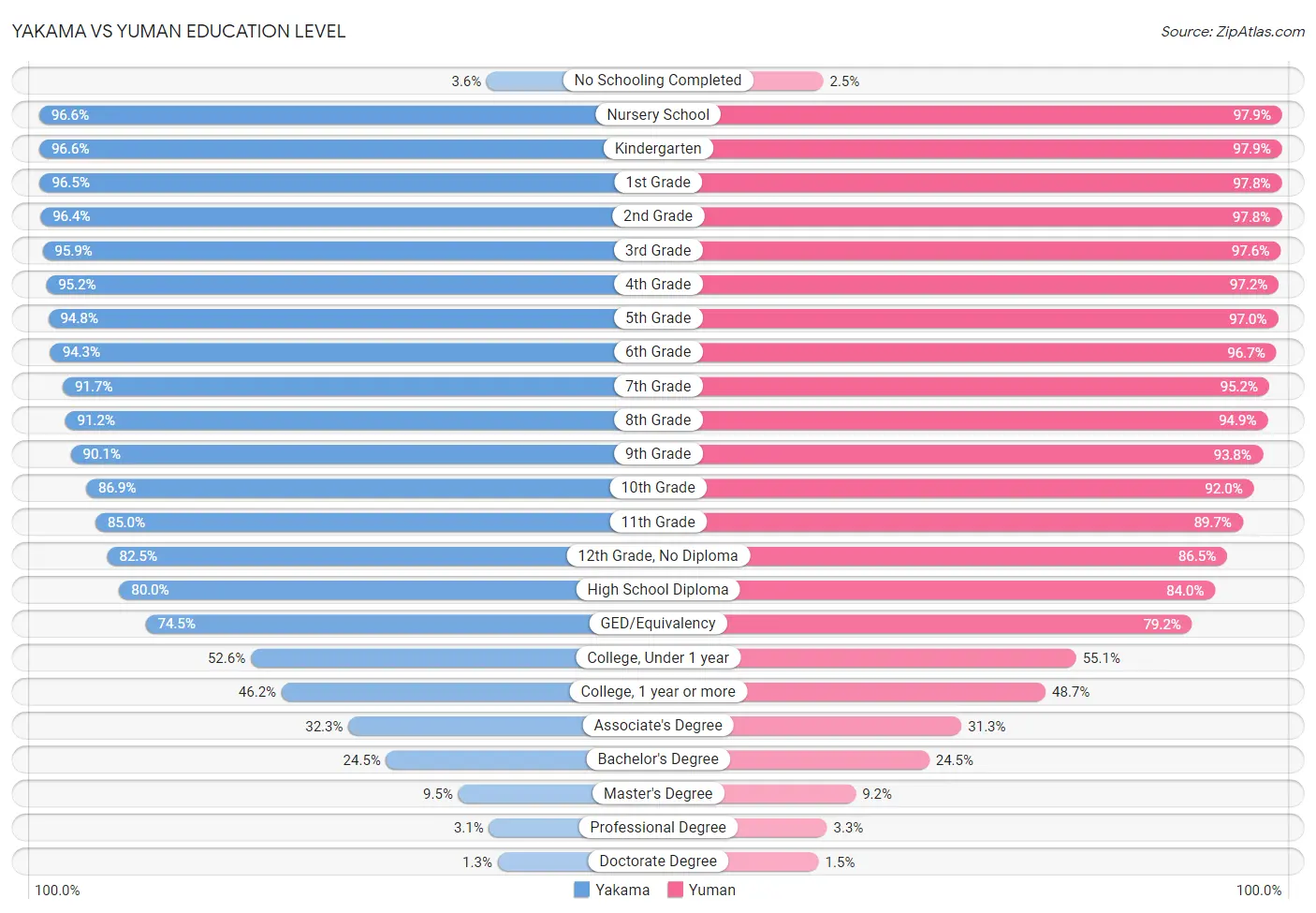1316x913 pixels.
Task: Click the Yakama blue legend swatch
Action: click(581, 890)
